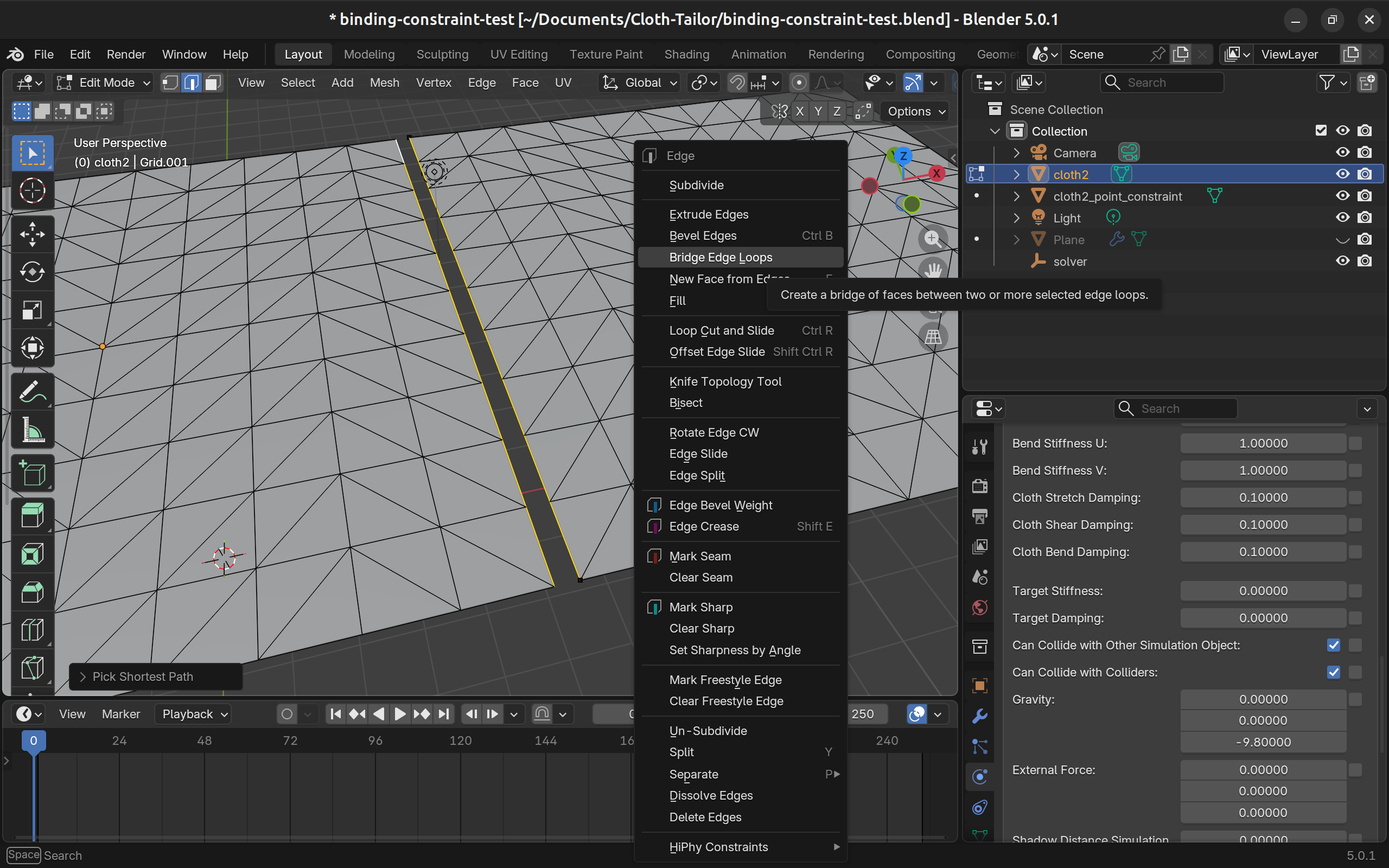Open the Physics properties tab icon
The height and width of the screenshot is (868, 1389).
coord(980,777)
